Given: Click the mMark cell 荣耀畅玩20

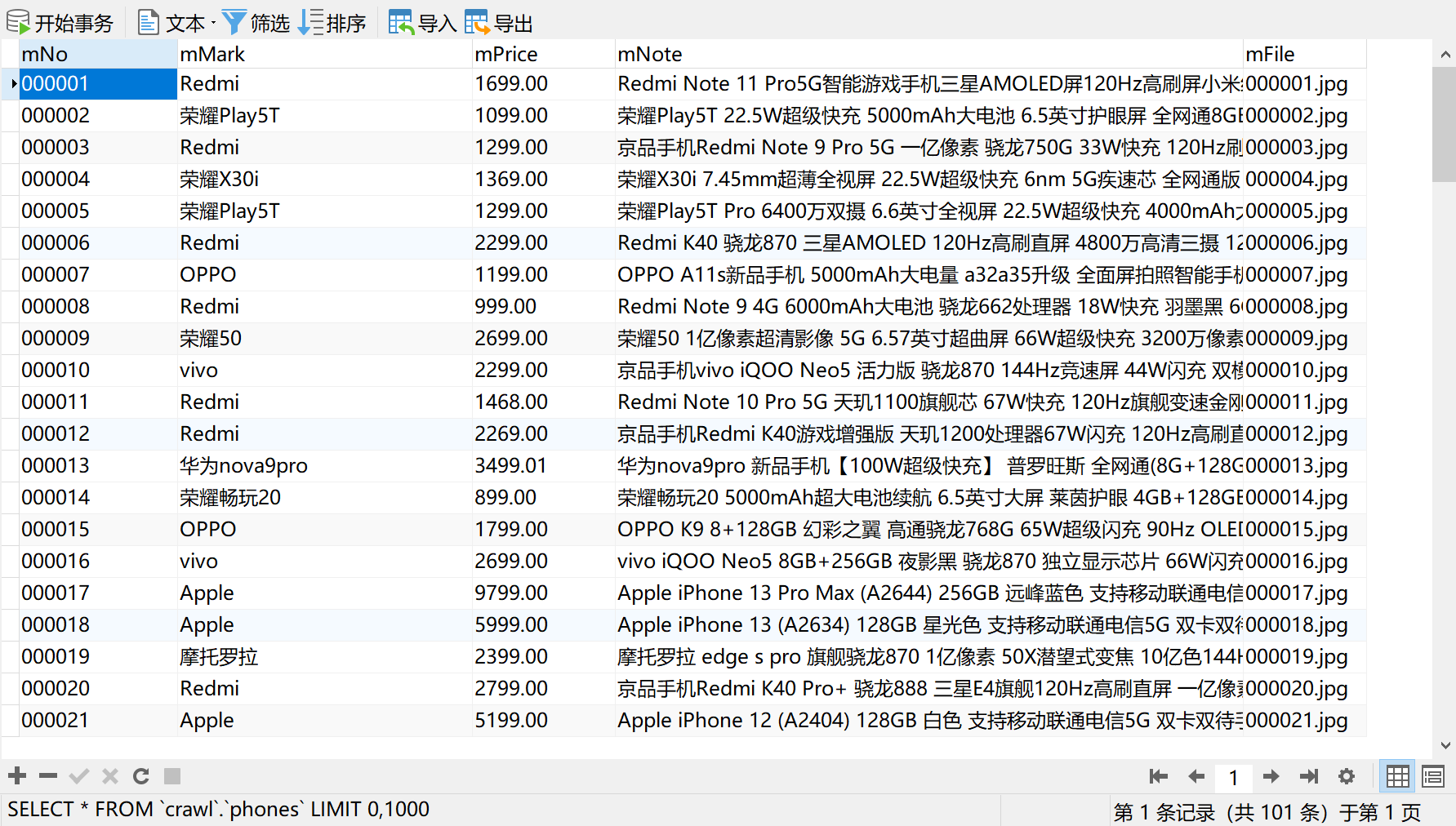Looking at the screenshot, I should click(324, 498).
